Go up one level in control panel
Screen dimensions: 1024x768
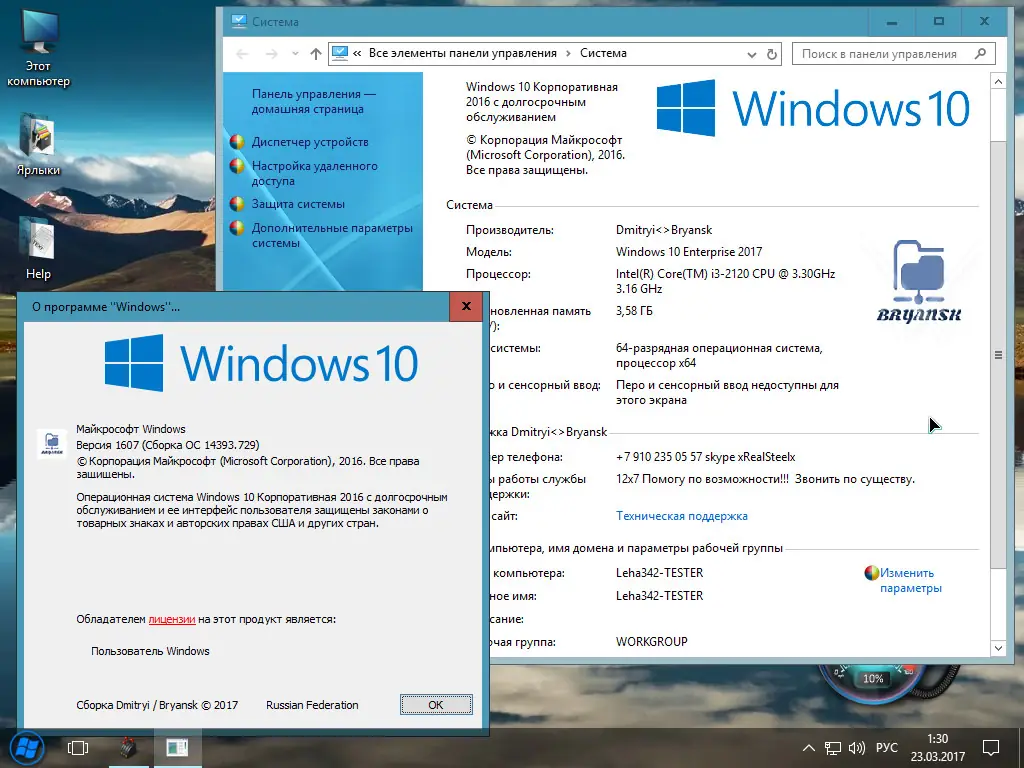pos(316,54)
